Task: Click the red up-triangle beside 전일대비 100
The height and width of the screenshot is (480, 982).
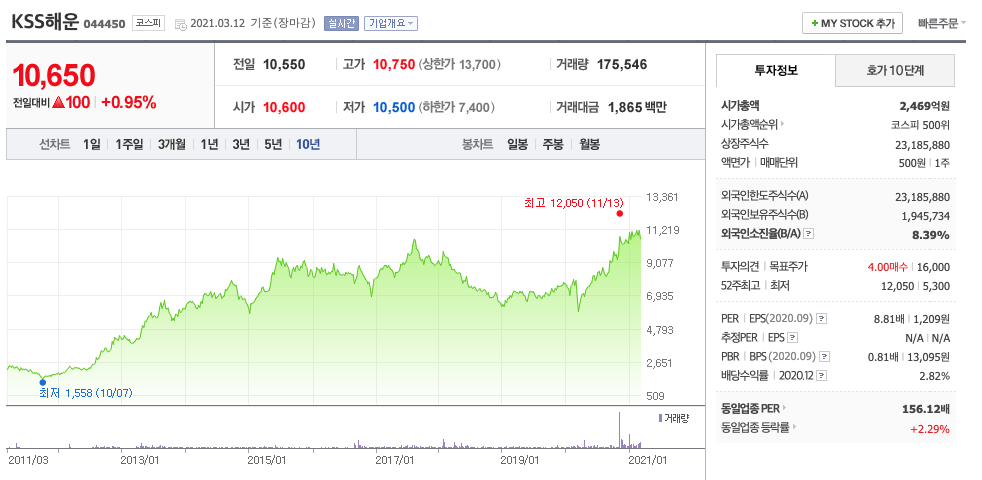Action: click(58, 103)
